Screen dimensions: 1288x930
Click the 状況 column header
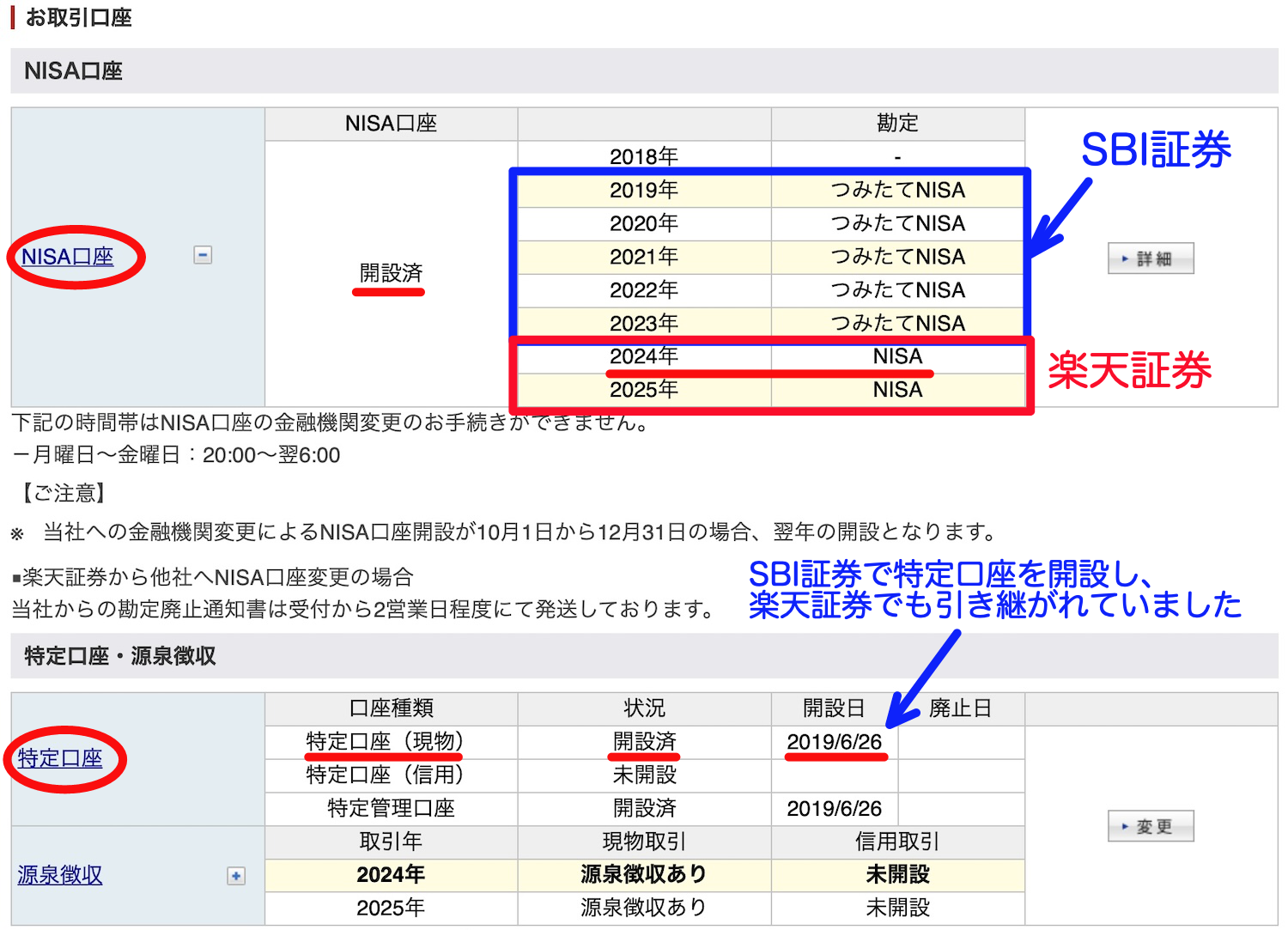[645, 708]
